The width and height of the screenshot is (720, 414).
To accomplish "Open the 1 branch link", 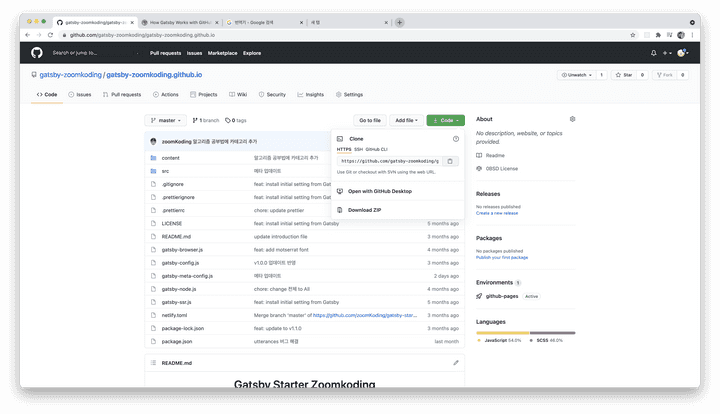I will coord(206,120).
